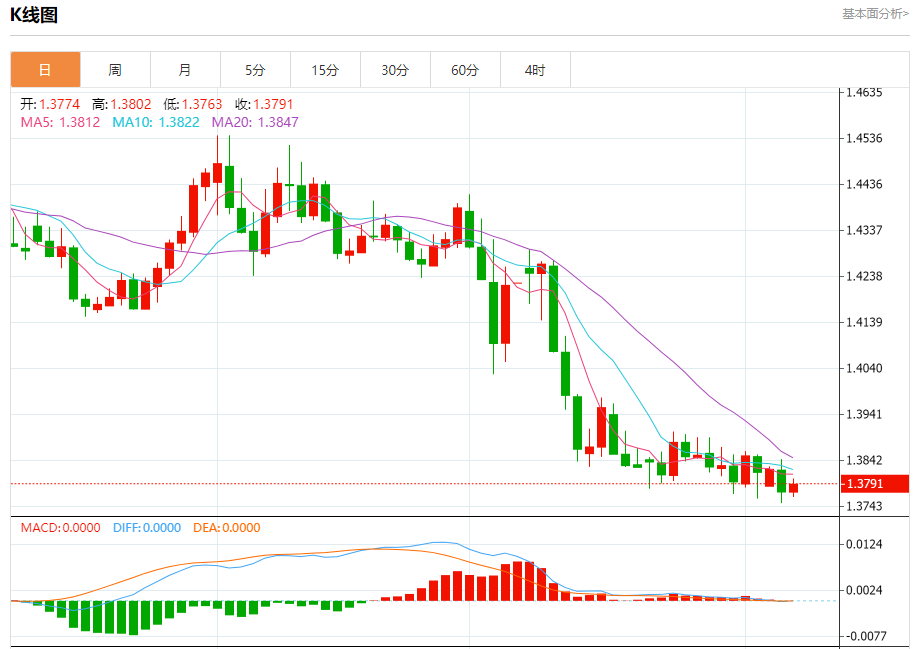Click the 1.3842 price axis label
This screenshot has width=914, height=649.
click(864, 460)
